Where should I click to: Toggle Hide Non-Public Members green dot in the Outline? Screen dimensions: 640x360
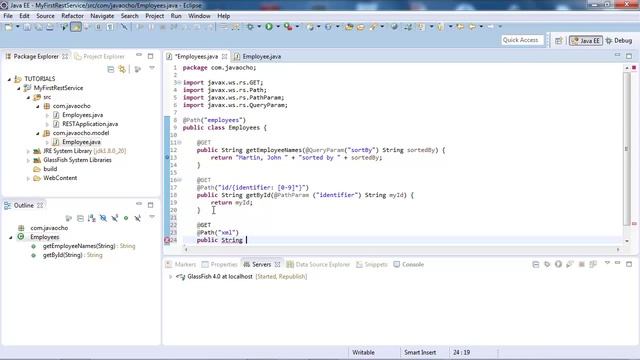(x=126, y=218)
